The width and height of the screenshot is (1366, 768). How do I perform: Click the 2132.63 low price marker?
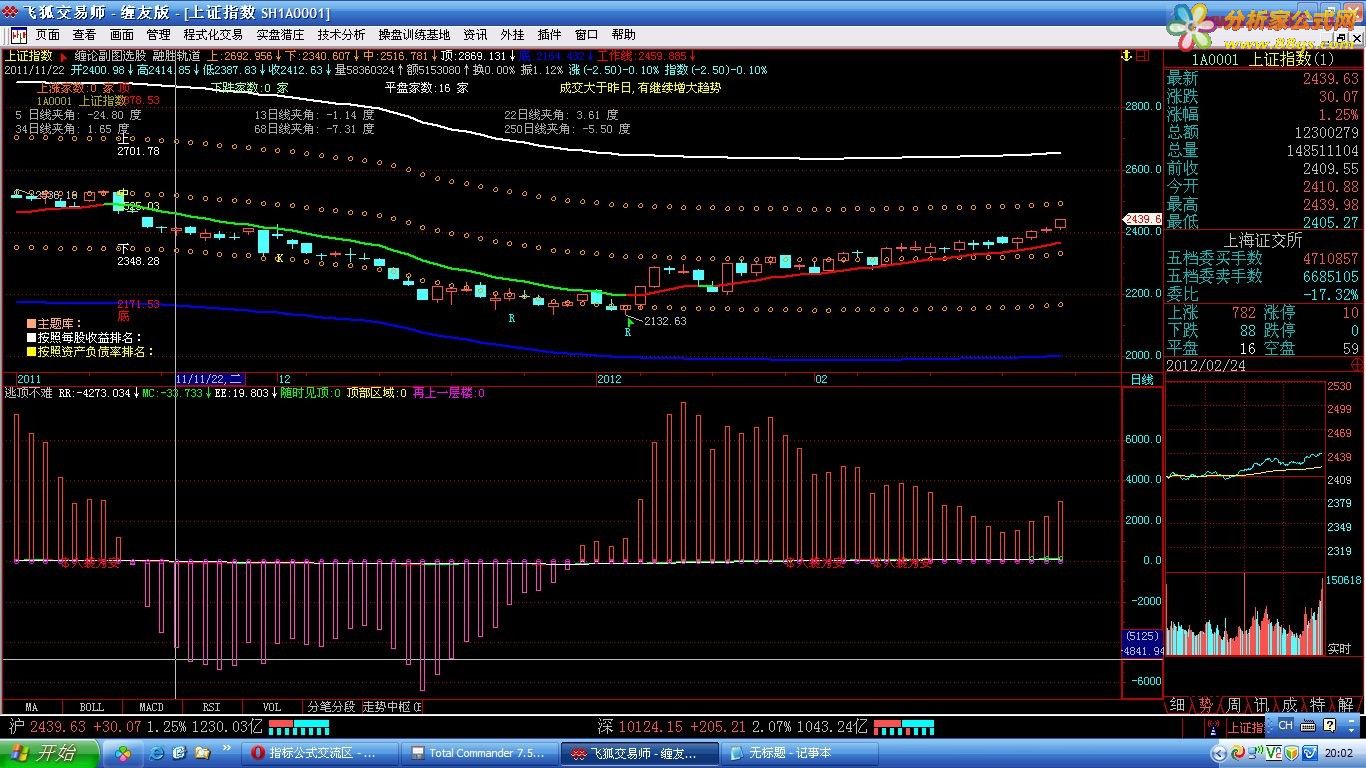tap(665, 321)
